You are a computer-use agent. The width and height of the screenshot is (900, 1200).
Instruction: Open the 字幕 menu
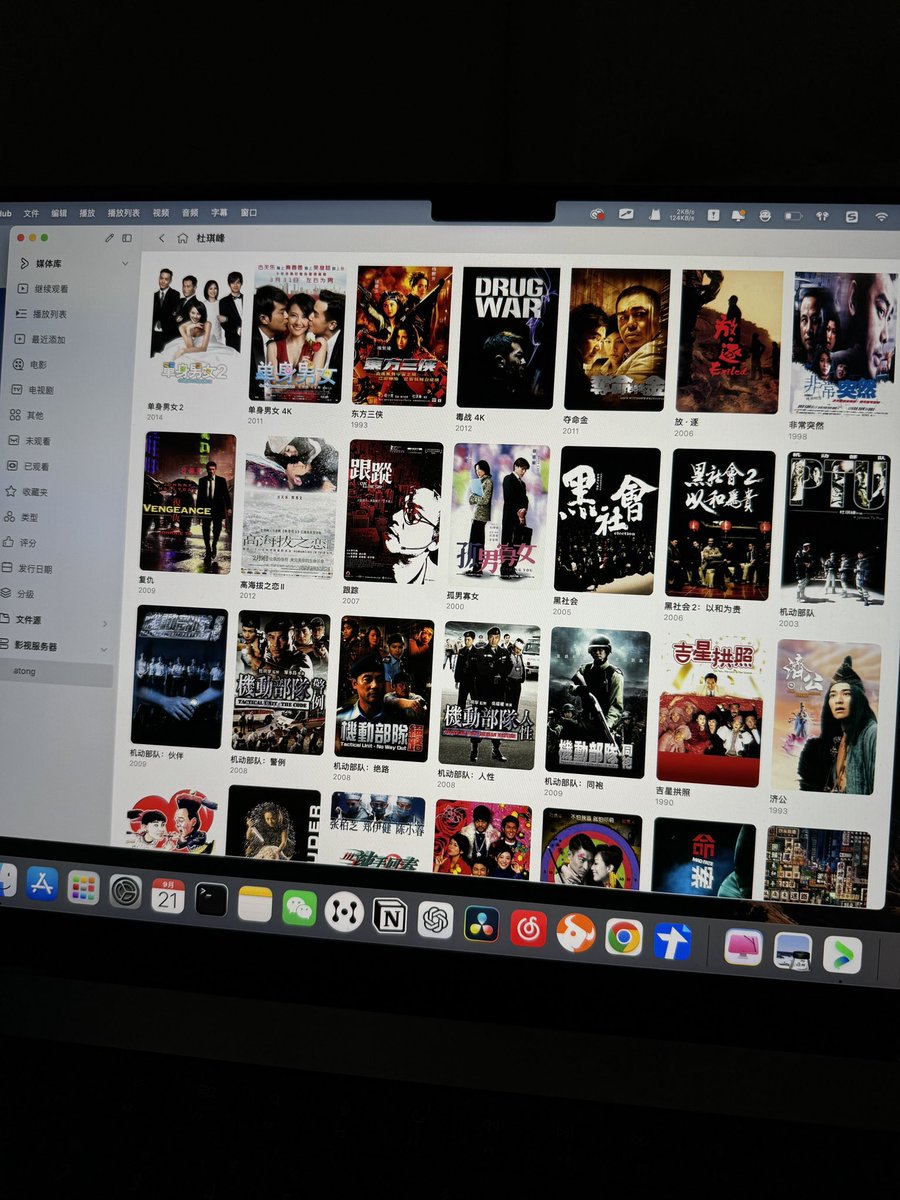[x=220, y=213]
